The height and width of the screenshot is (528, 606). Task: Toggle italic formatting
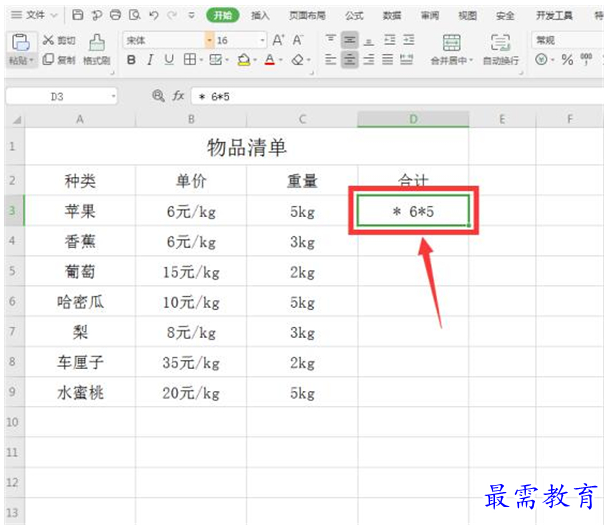point(150,60)
